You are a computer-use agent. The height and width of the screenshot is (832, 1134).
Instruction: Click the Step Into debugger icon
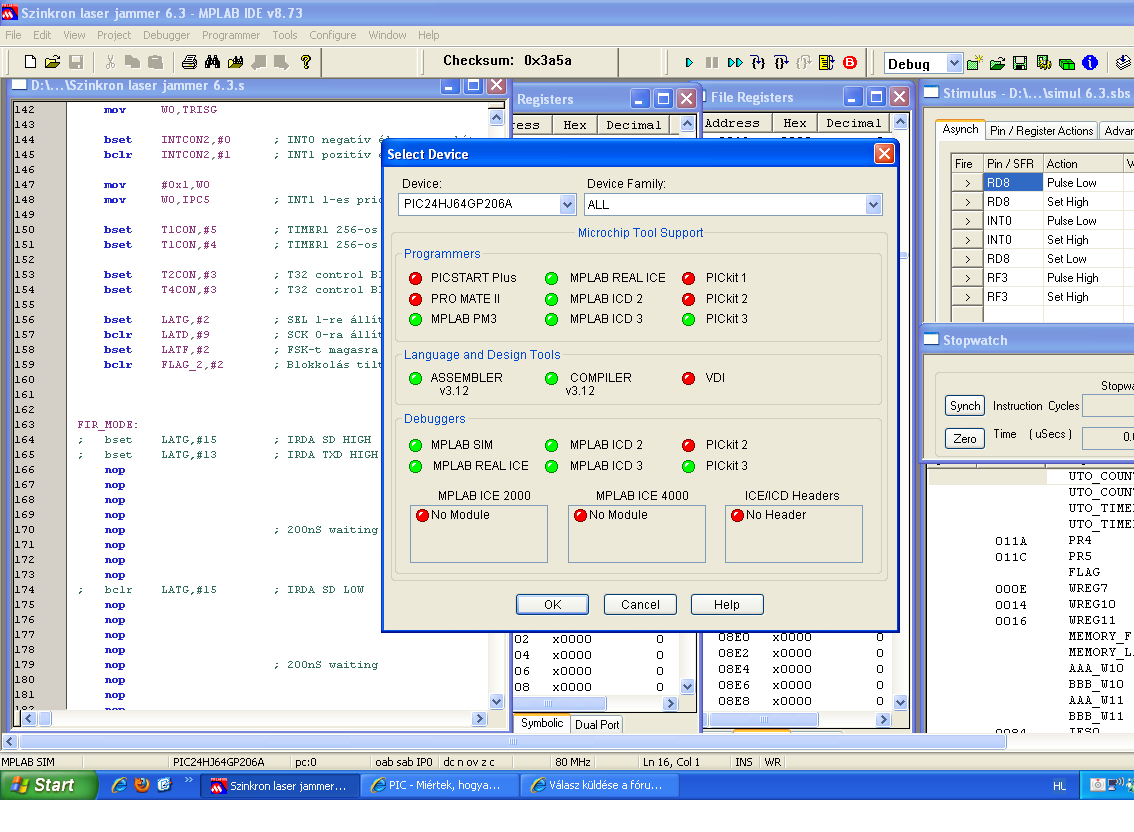coord(758,62)
